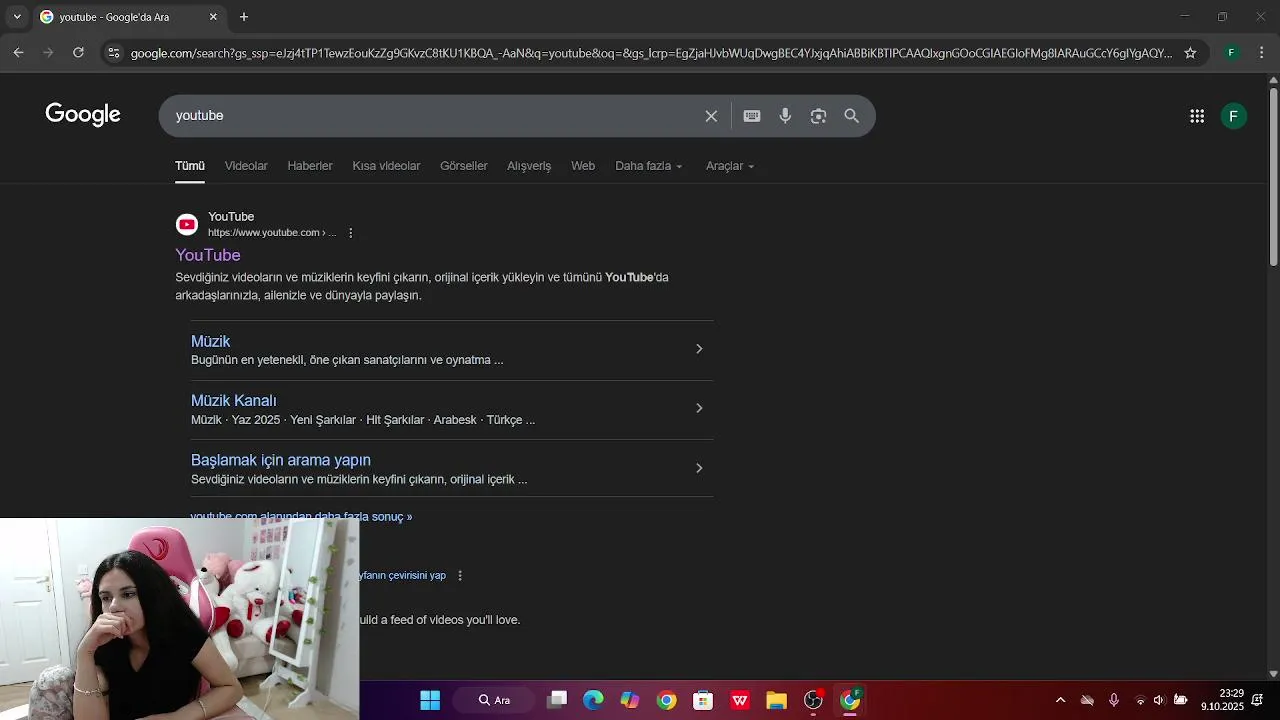Expand the Müzik Kanalı row chevron arrow
This screenshot has width=1280, height=720.
tap(699, 408)
